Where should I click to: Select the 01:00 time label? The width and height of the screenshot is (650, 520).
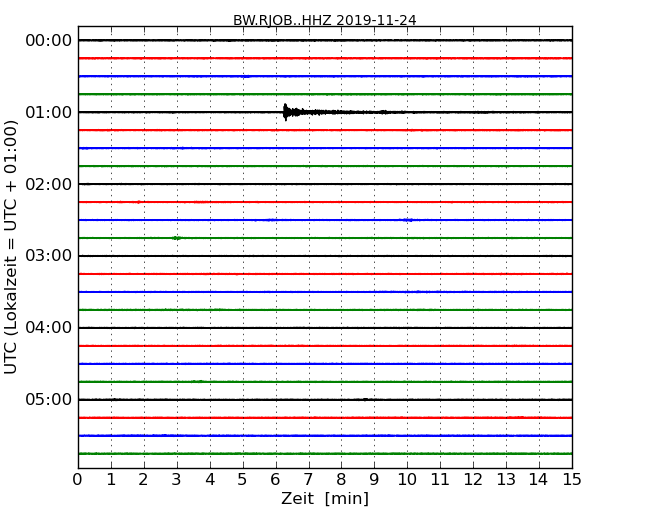(49, 112)
